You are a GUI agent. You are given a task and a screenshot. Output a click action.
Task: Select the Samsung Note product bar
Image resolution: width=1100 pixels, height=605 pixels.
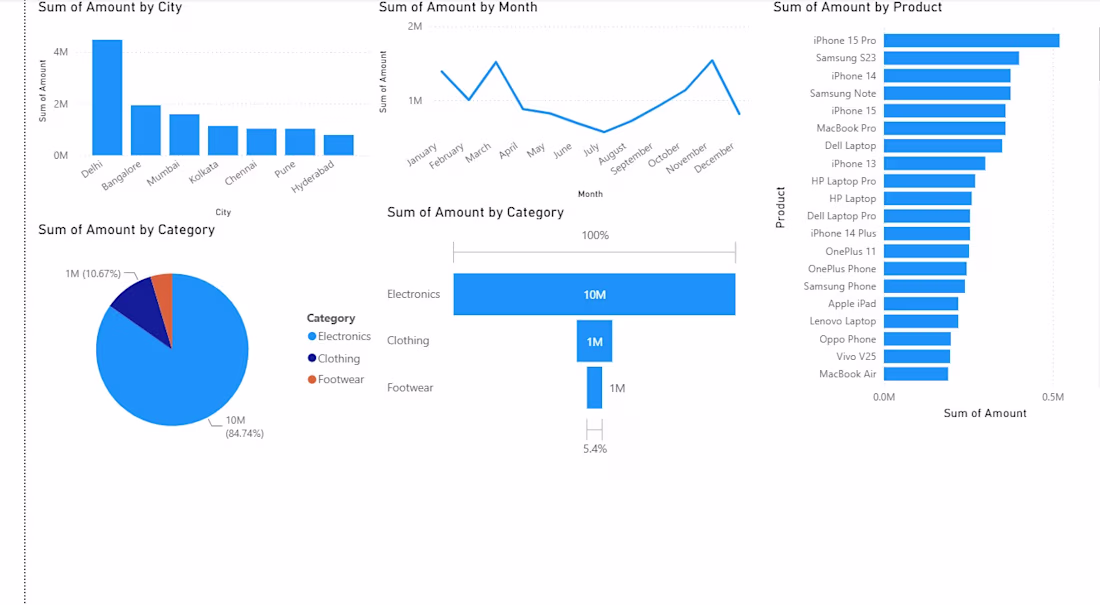[x=947, y=93]
